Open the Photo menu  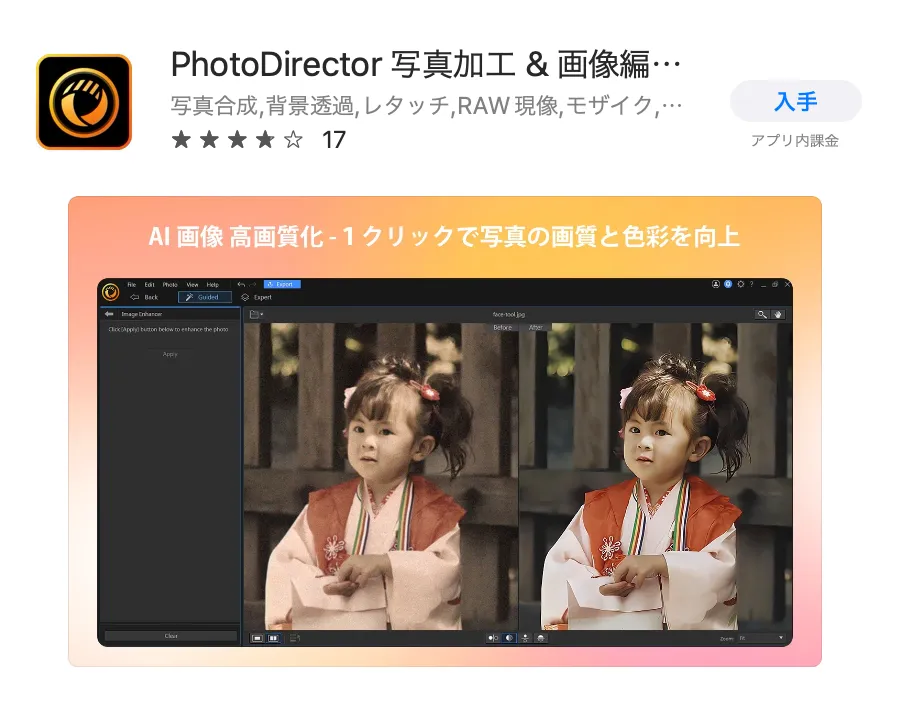170,284
